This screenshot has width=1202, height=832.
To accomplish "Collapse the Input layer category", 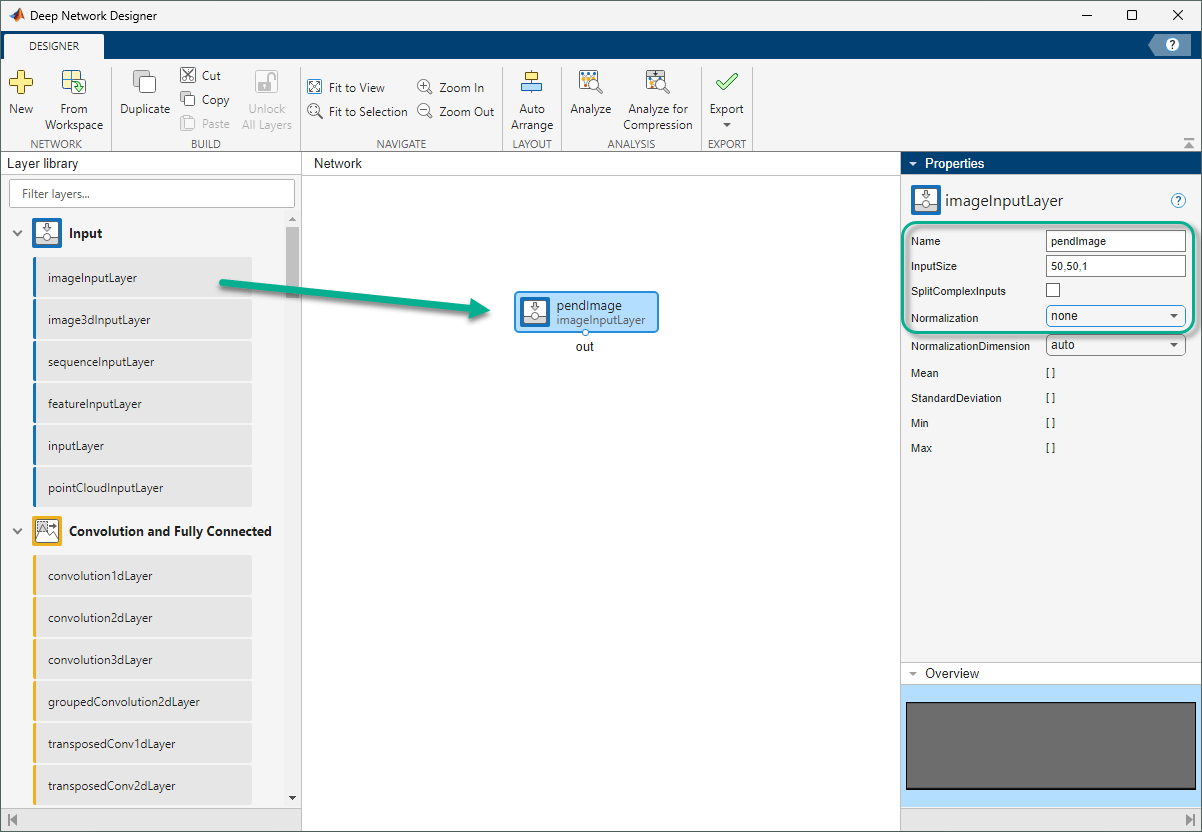I will tap(17, 234).
